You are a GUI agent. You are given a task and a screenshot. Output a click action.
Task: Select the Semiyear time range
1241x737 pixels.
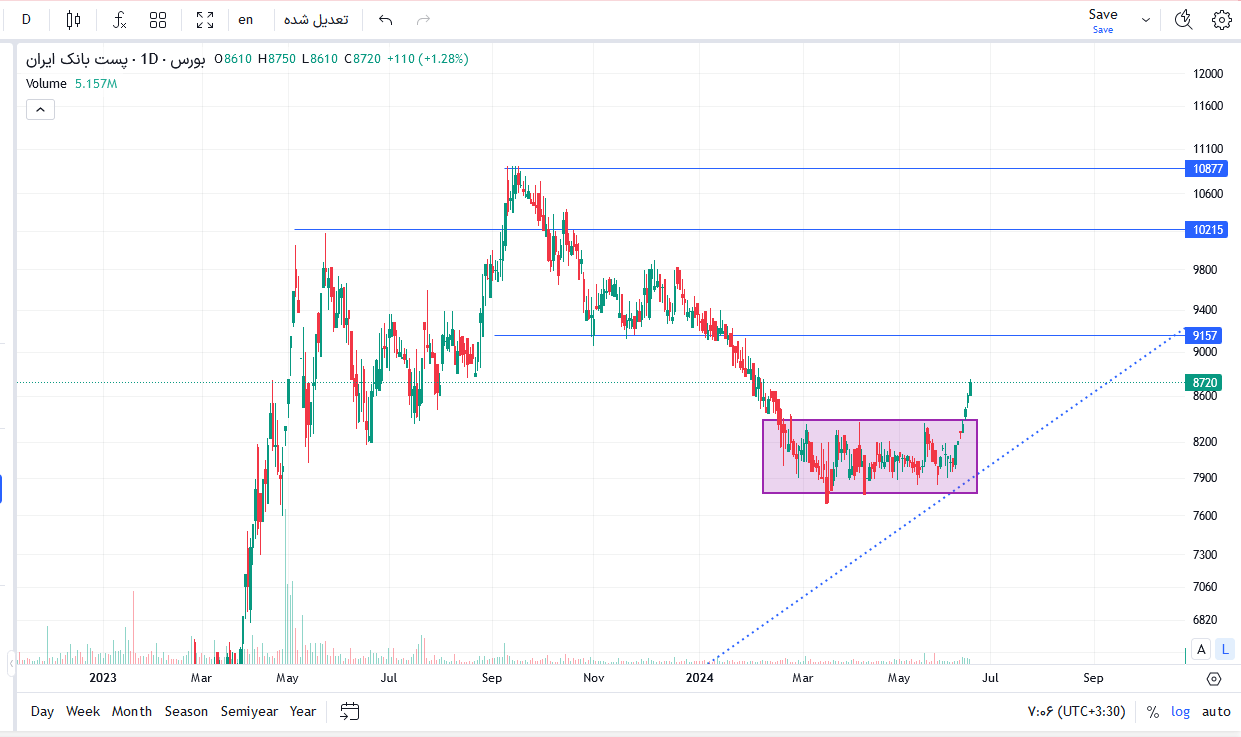click(x=249, y=711)
